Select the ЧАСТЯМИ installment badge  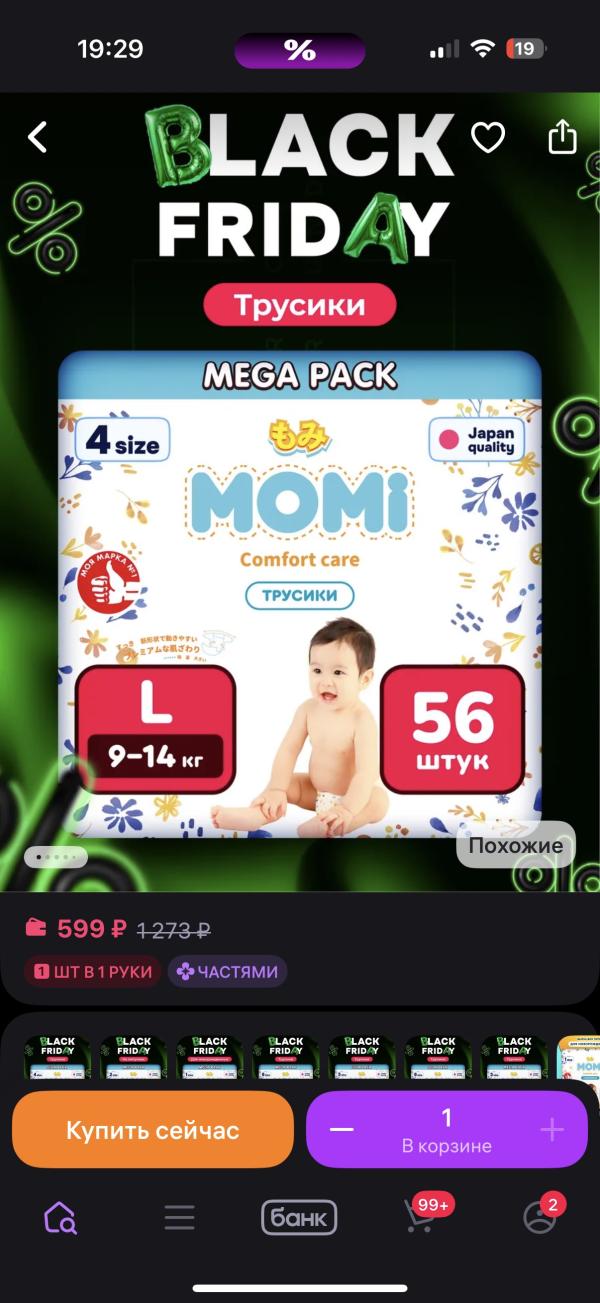pyautogui.click(x=227, y=971)
